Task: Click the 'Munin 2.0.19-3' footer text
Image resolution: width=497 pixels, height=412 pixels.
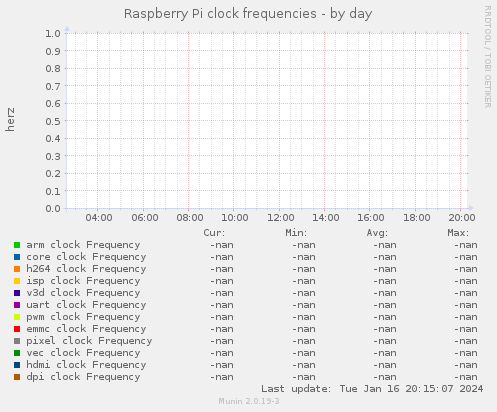Action: point(249,401)
